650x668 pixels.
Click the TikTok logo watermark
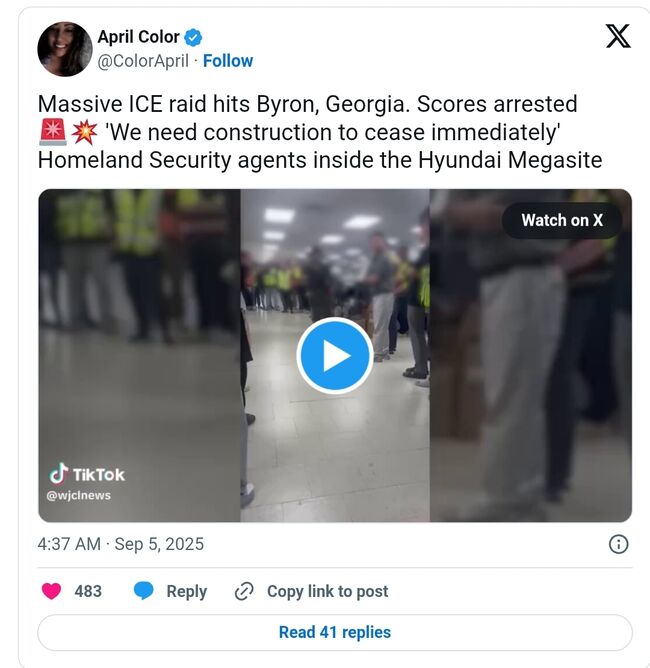pos(87,474)
